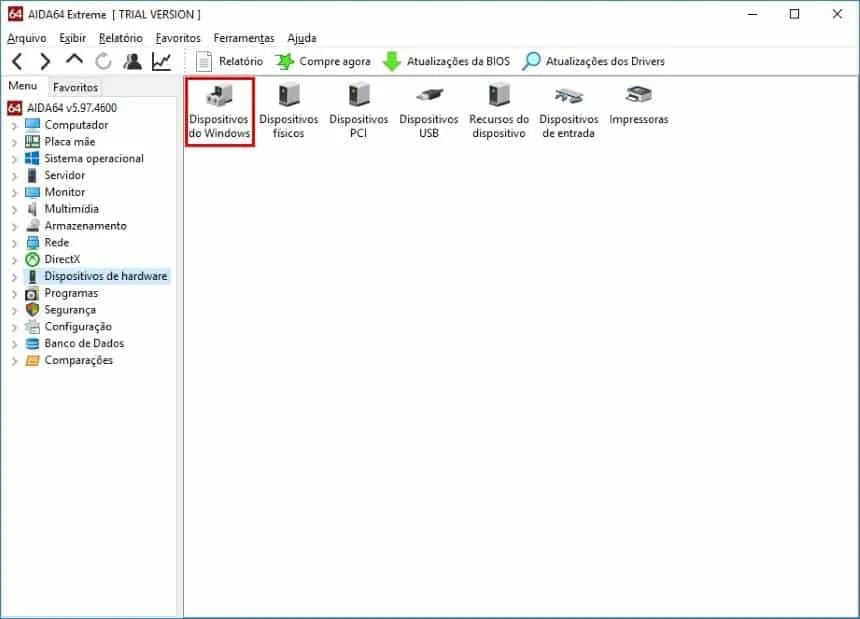Maximize the AIDA64 Extreme window
This screenshot has height=619, width=860.
point(794,14)
